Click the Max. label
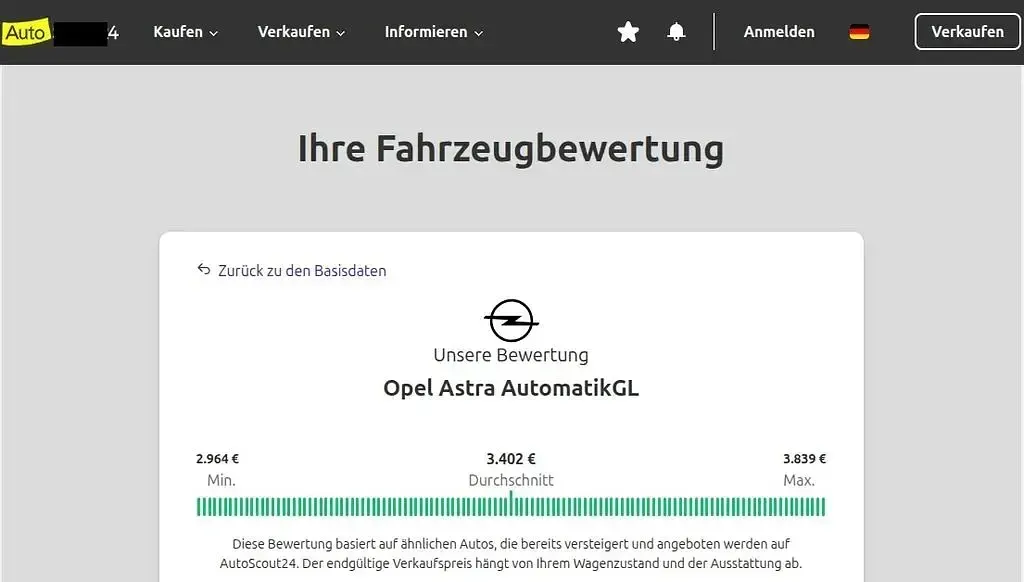The width and height of the screenshot is (1024, 582). [x=799, y=480]
